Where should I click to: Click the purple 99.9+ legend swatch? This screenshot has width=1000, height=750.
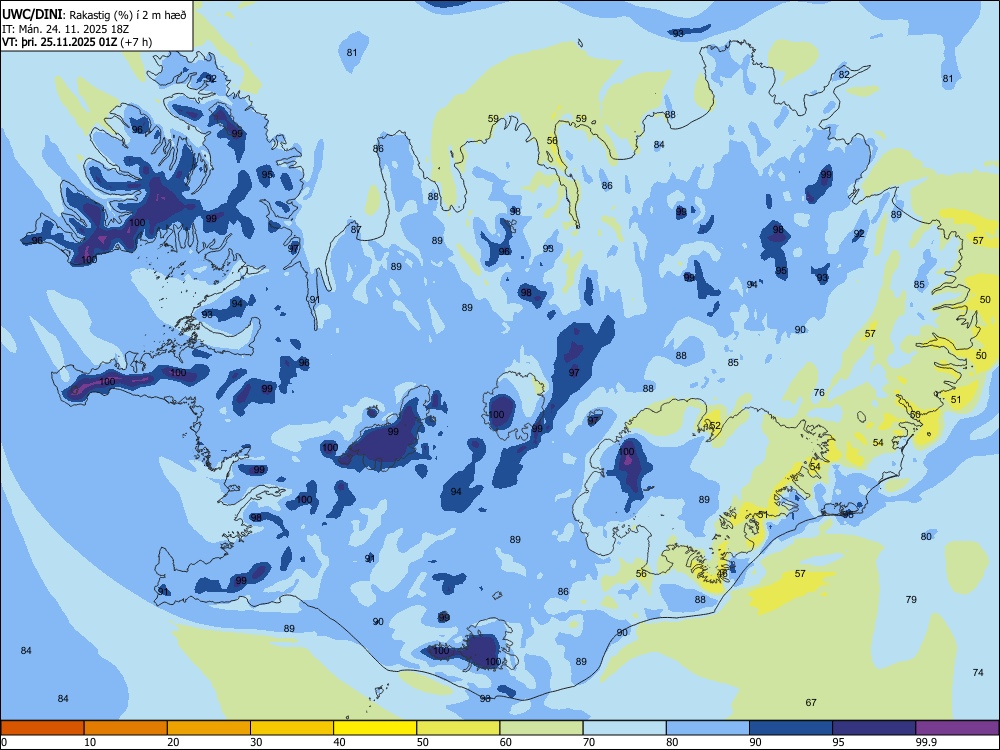tap(957, 728)
